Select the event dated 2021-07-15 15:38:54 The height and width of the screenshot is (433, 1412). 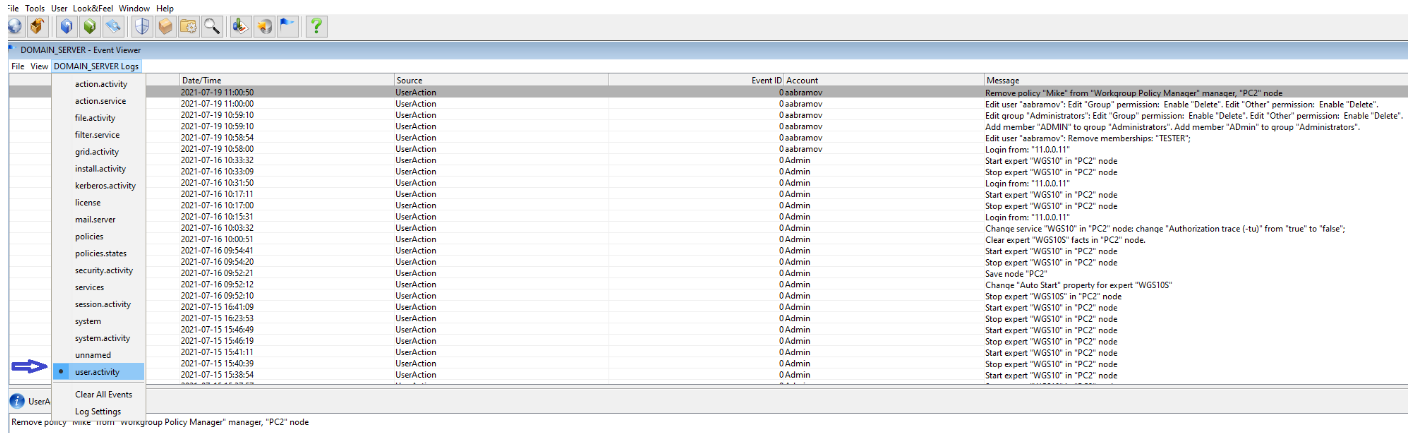pos(708,374)
